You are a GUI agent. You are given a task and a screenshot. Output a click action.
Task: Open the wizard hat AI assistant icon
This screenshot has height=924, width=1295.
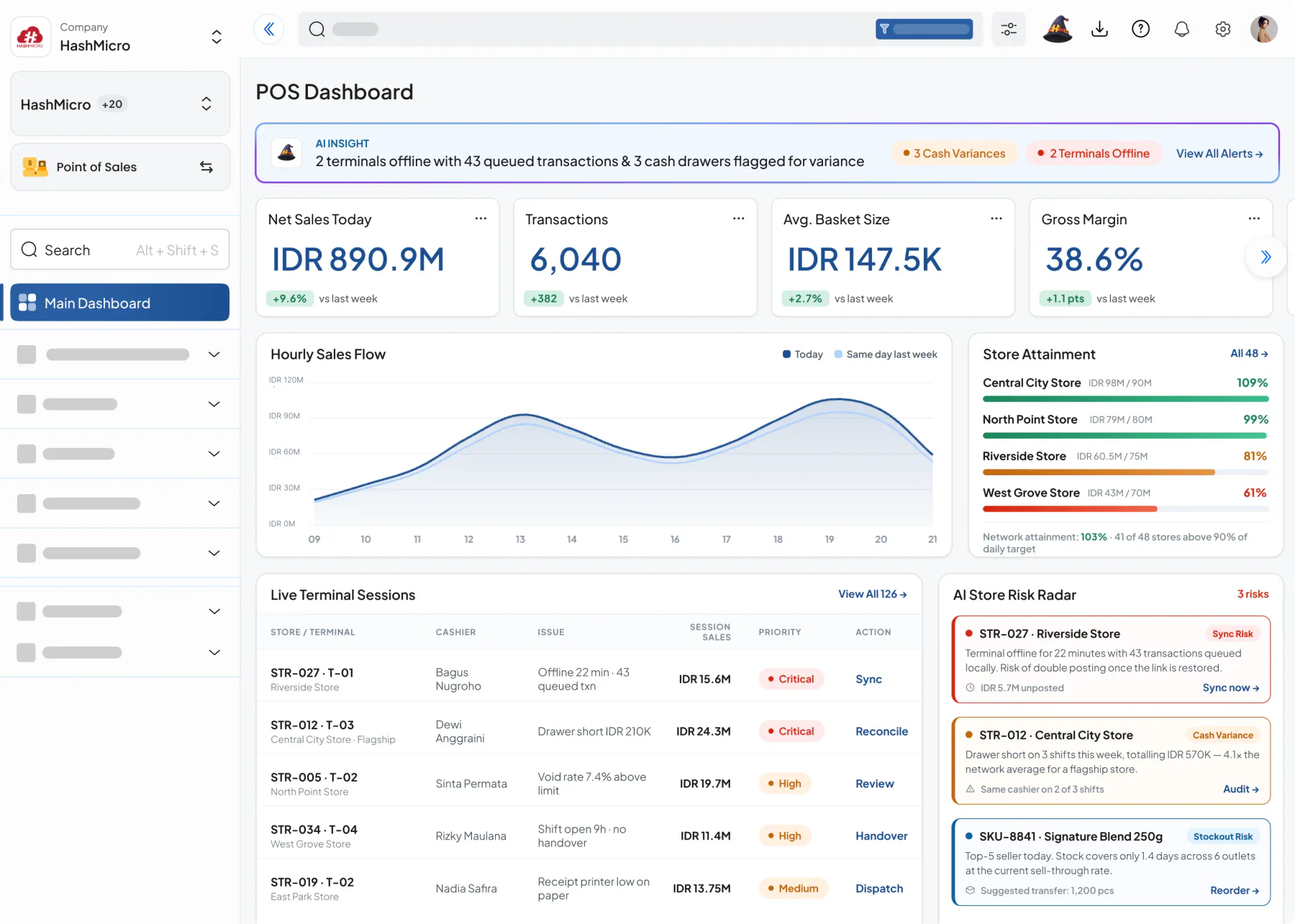(1058, 29)
